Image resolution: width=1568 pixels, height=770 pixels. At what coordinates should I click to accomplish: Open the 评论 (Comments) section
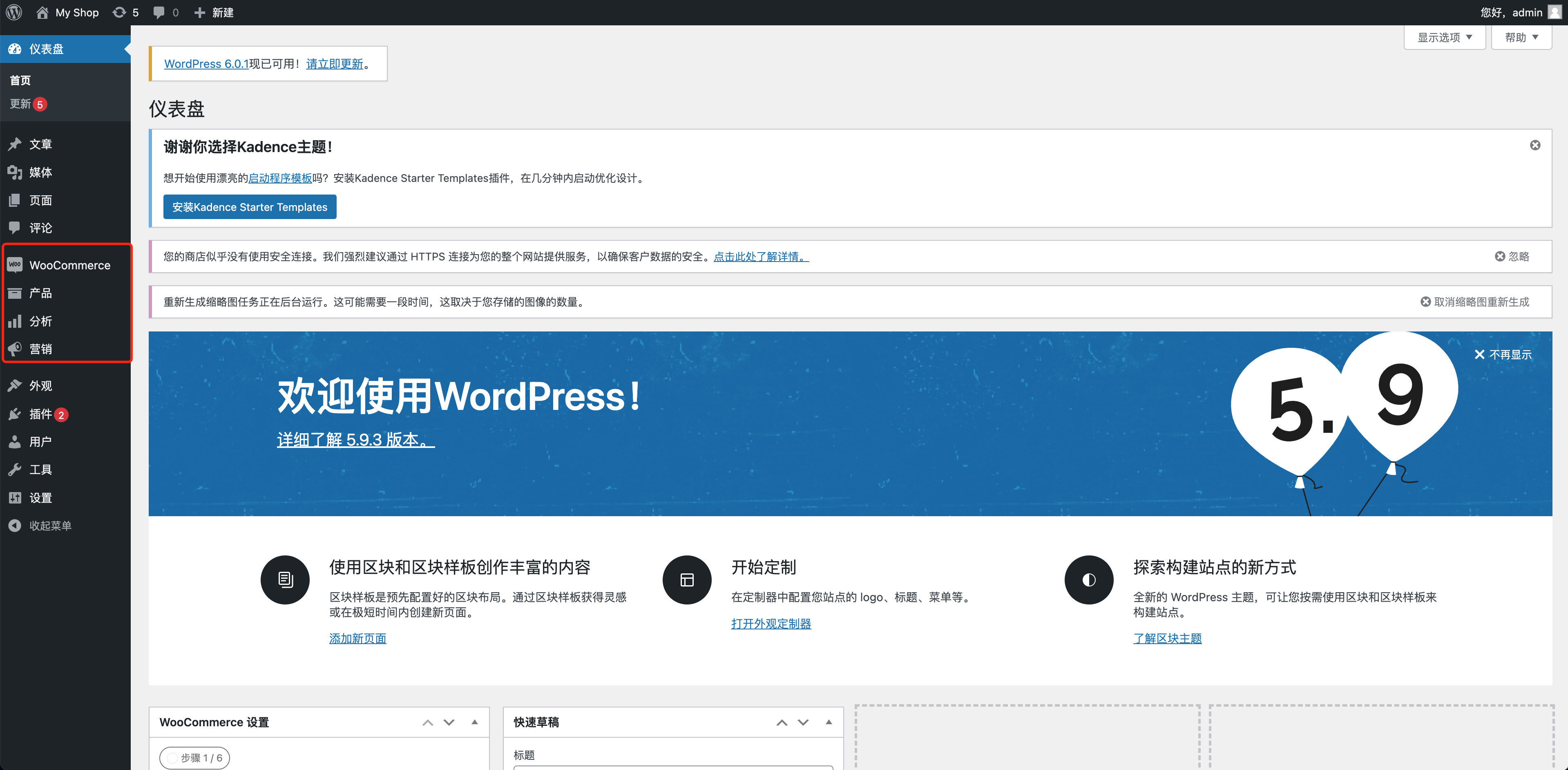tap(40, 228)
